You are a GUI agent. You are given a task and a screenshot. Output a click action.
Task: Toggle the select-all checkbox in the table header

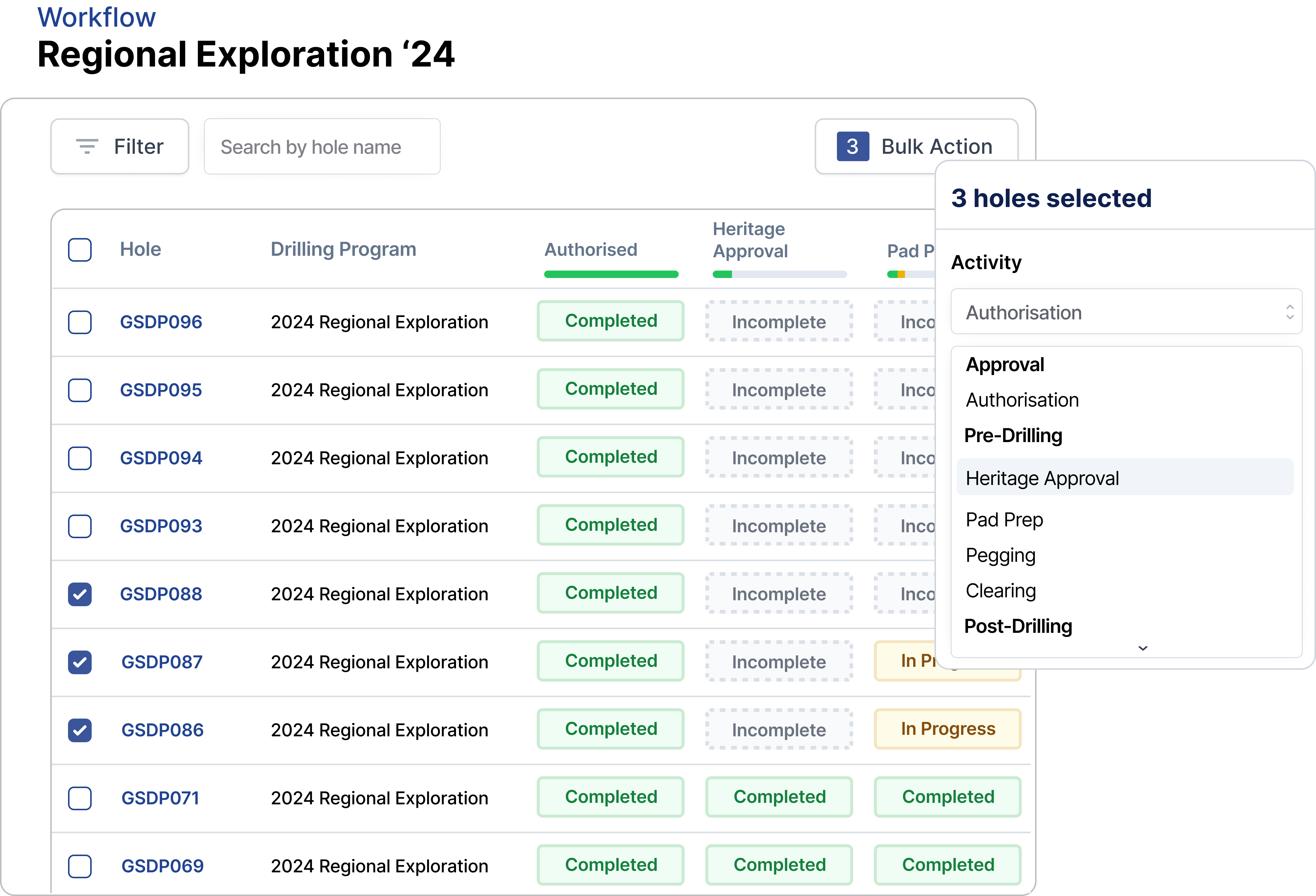pos(79,249)
